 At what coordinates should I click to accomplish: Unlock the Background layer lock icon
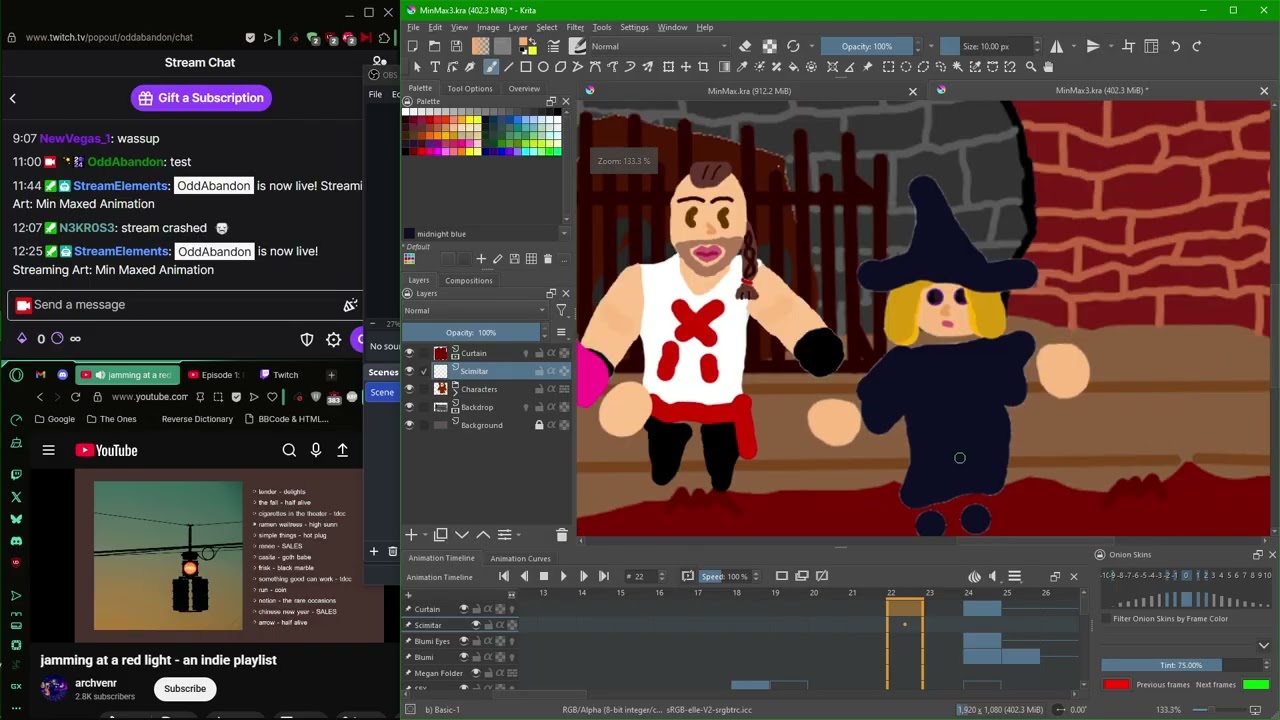point(539,425)
